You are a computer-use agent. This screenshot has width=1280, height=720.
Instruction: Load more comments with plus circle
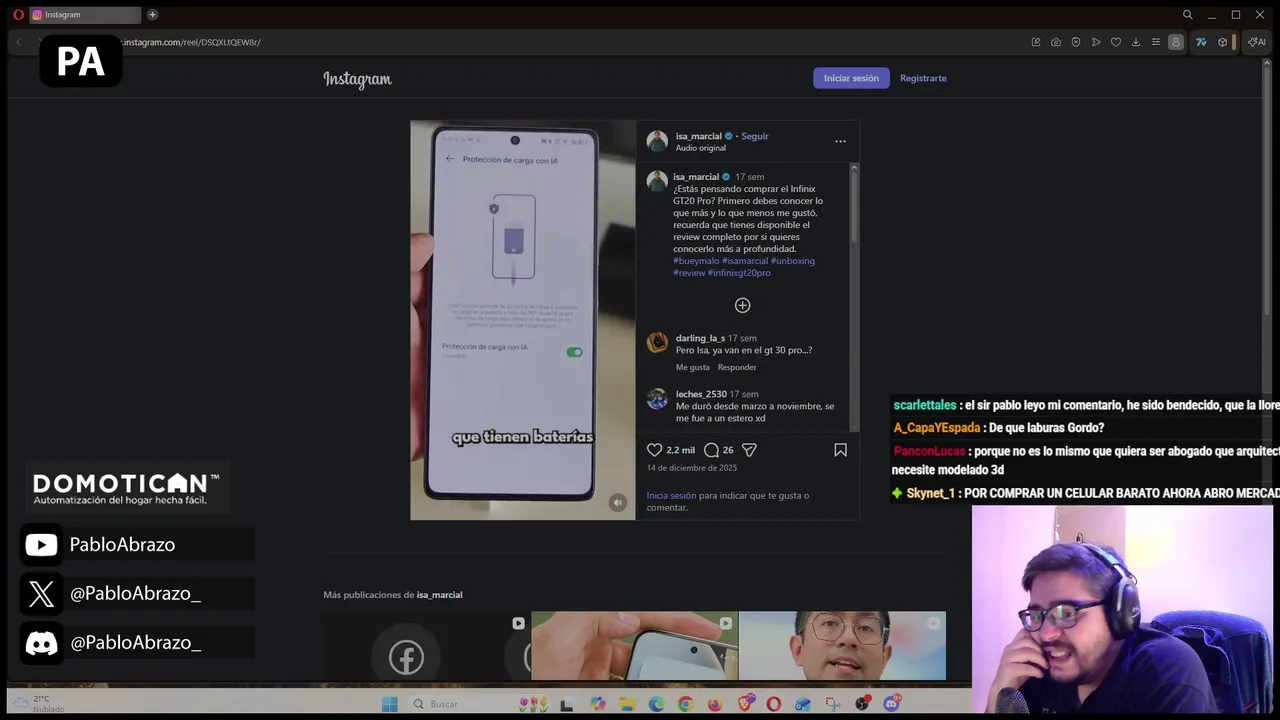(742, 305)
